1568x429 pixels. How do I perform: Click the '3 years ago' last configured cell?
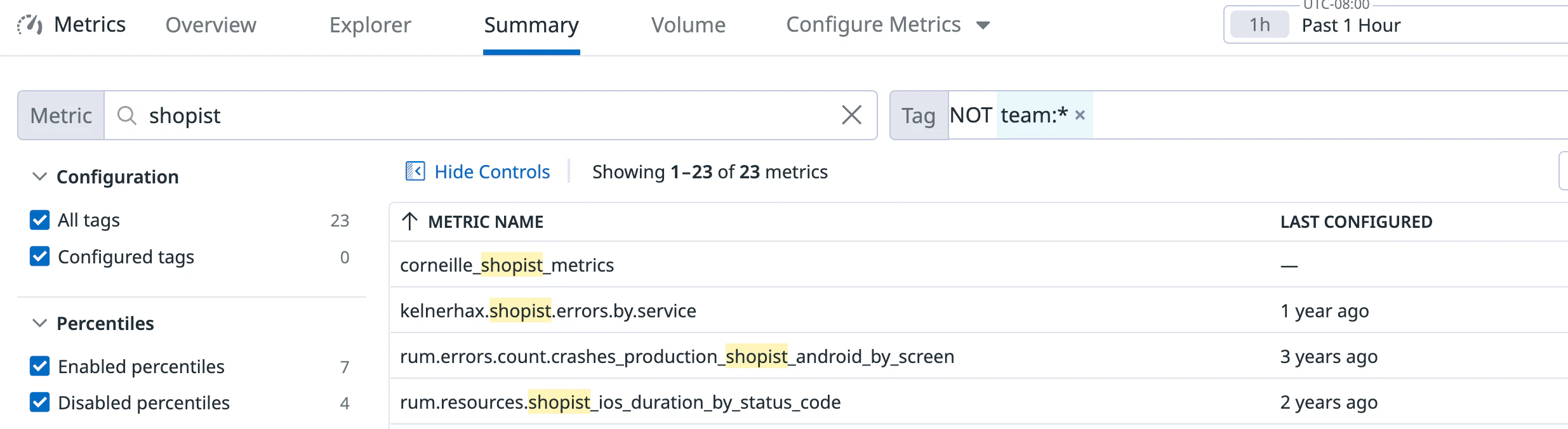1329,356
